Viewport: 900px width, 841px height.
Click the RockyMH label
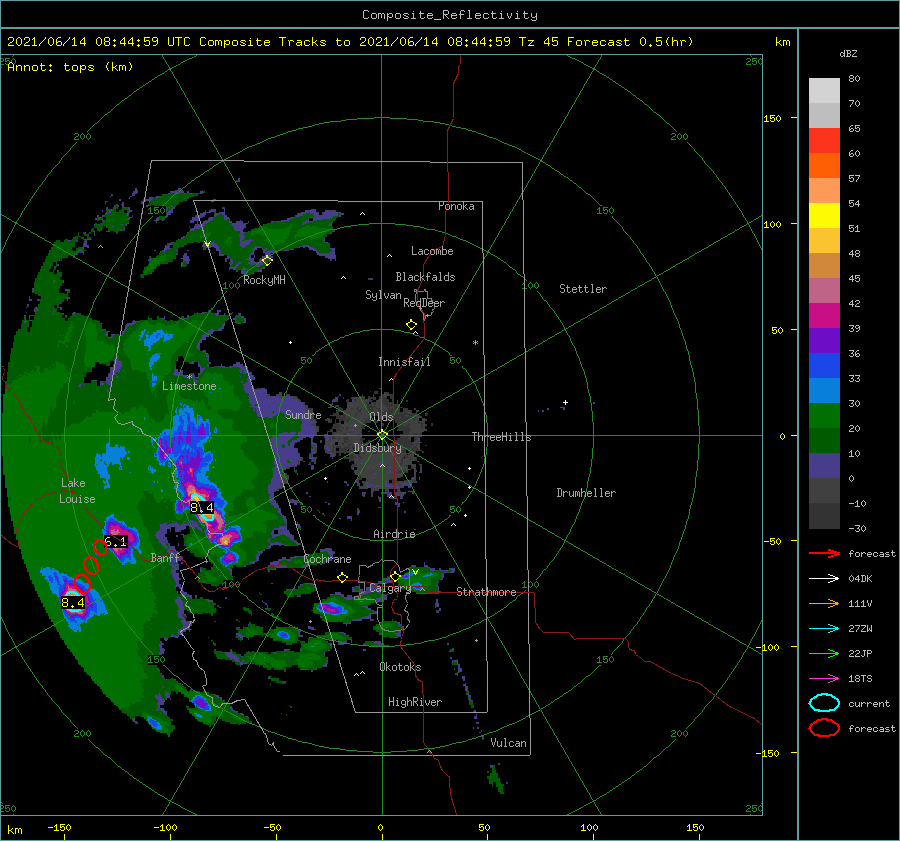[x=264, y=280]
